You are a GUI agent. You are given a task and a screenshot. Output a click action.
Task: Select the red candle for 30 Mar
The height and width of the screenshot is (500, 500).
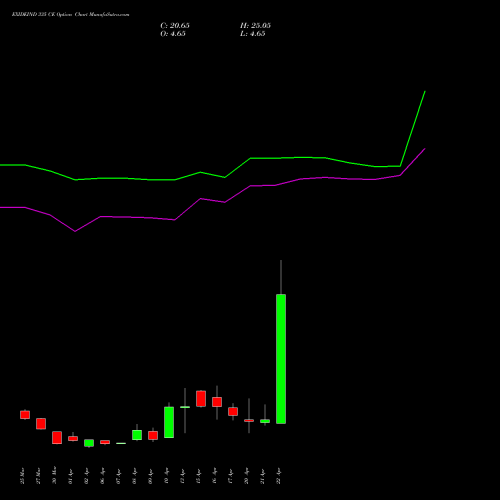pos(57,438)
